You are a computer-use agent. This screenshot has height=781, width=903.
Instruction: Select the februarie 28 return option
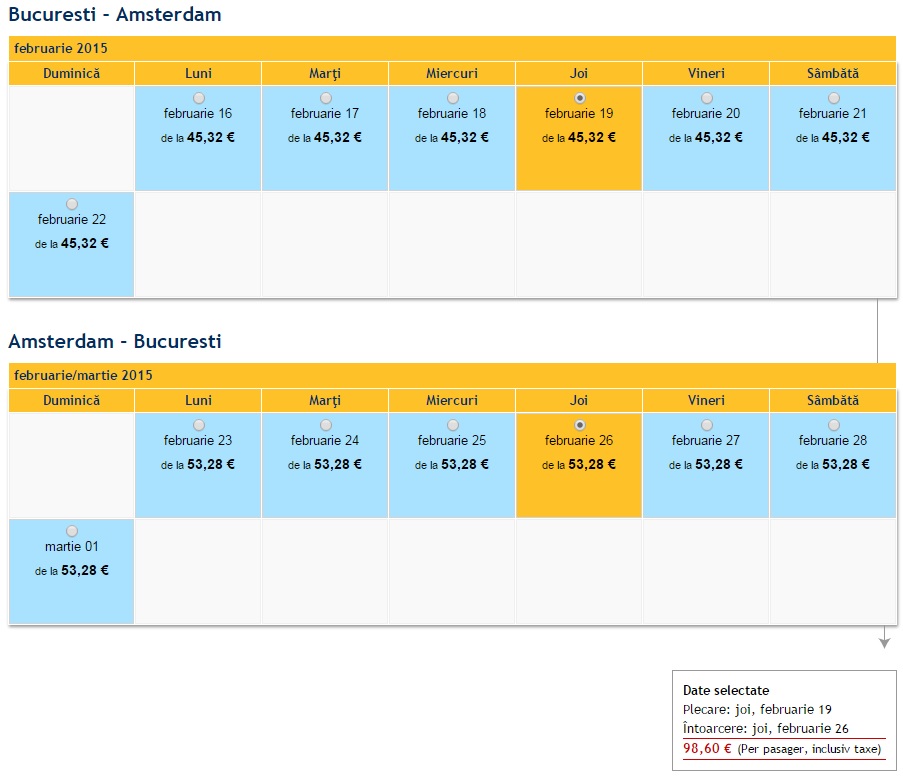(x=834, y=425)
